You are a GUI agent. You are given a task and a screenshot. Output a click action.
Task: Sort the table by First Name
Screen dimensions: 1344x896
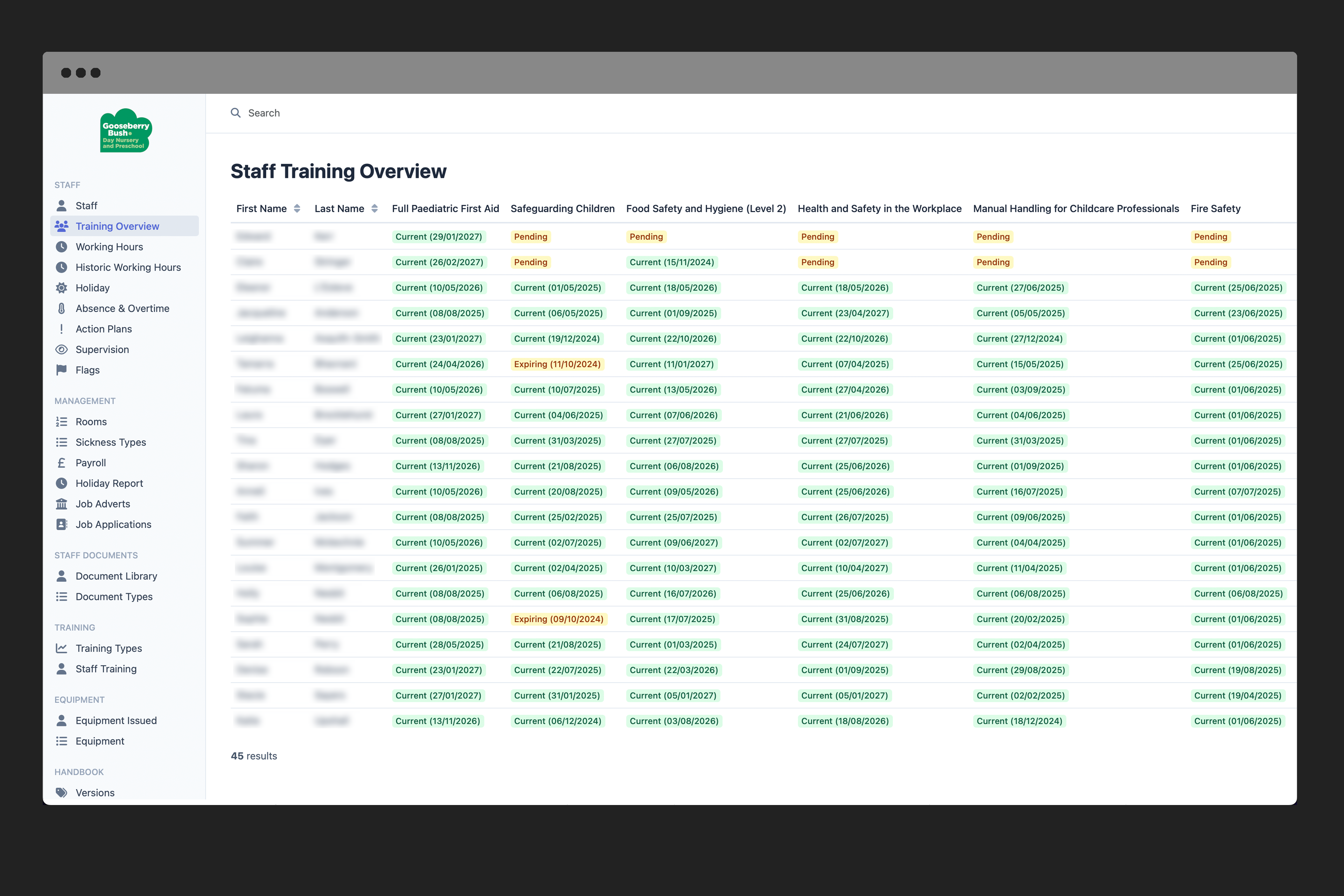297,209
